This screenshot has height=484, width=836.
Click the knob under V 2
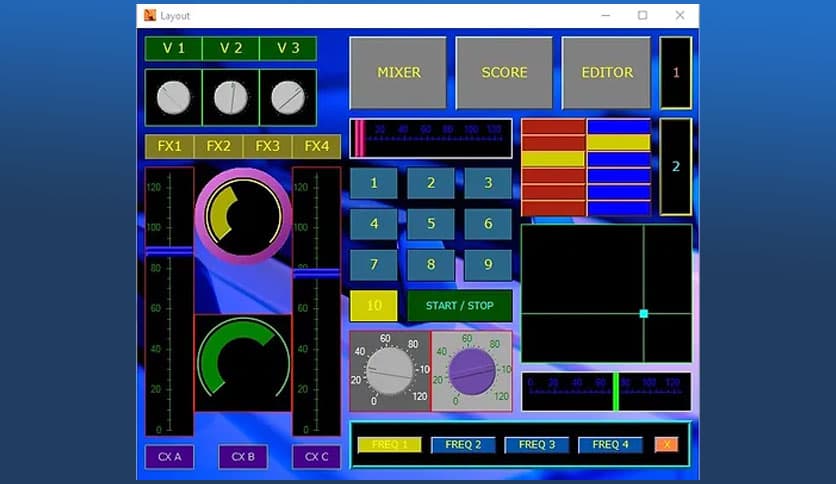[231, 98]
